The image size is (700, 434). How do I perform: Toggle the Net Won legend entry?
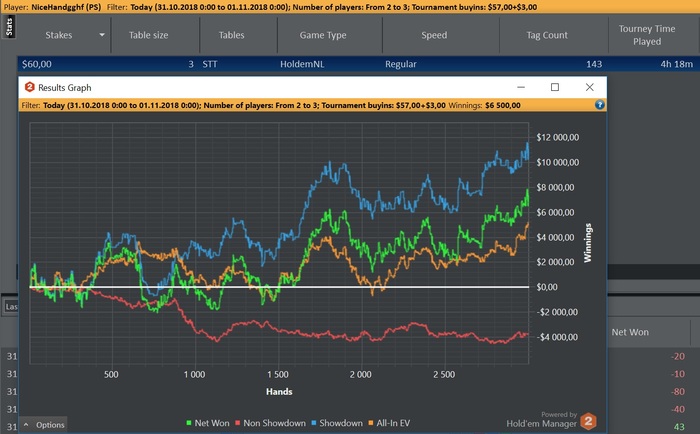pyautogui.click(x=208, y=423)
